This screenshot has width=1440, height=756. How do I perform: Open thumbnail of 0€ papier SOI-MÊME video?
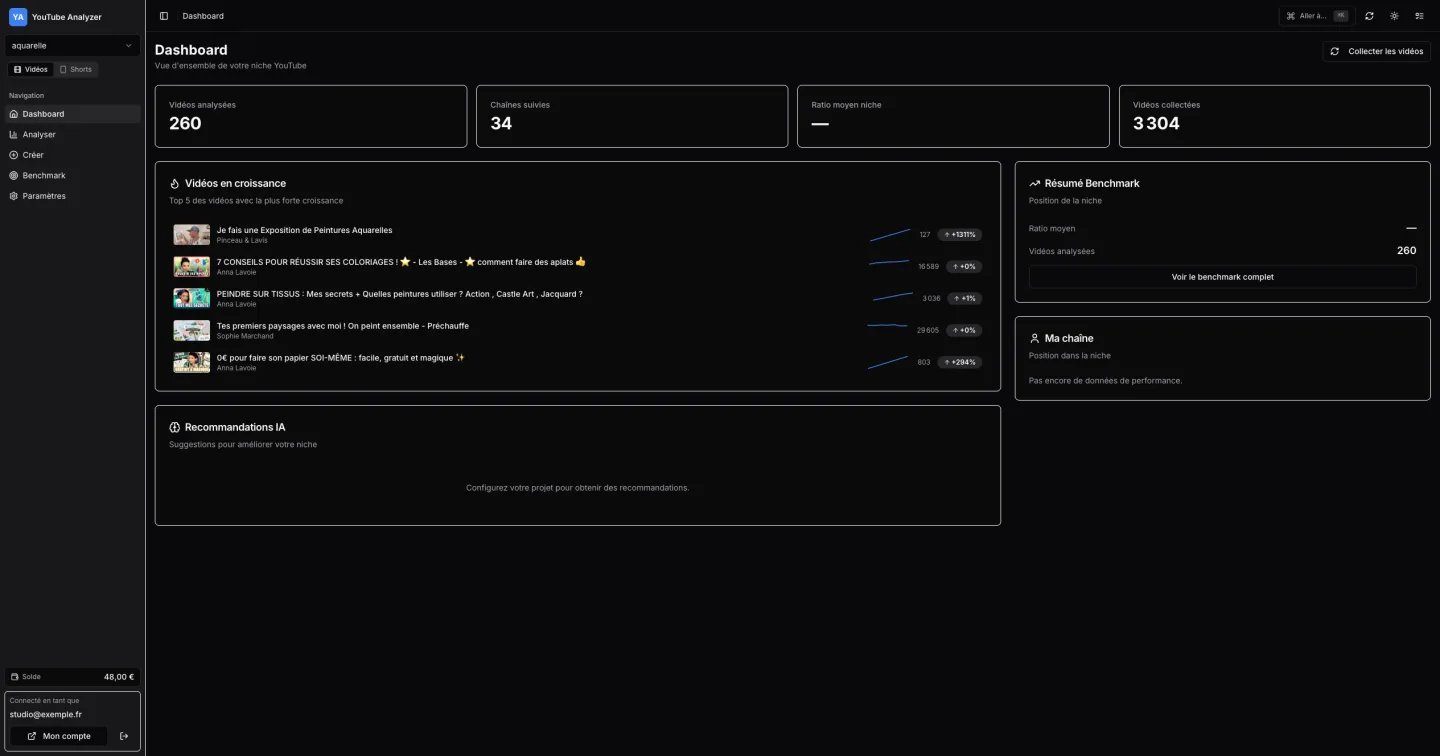click(x=192, y=362)
